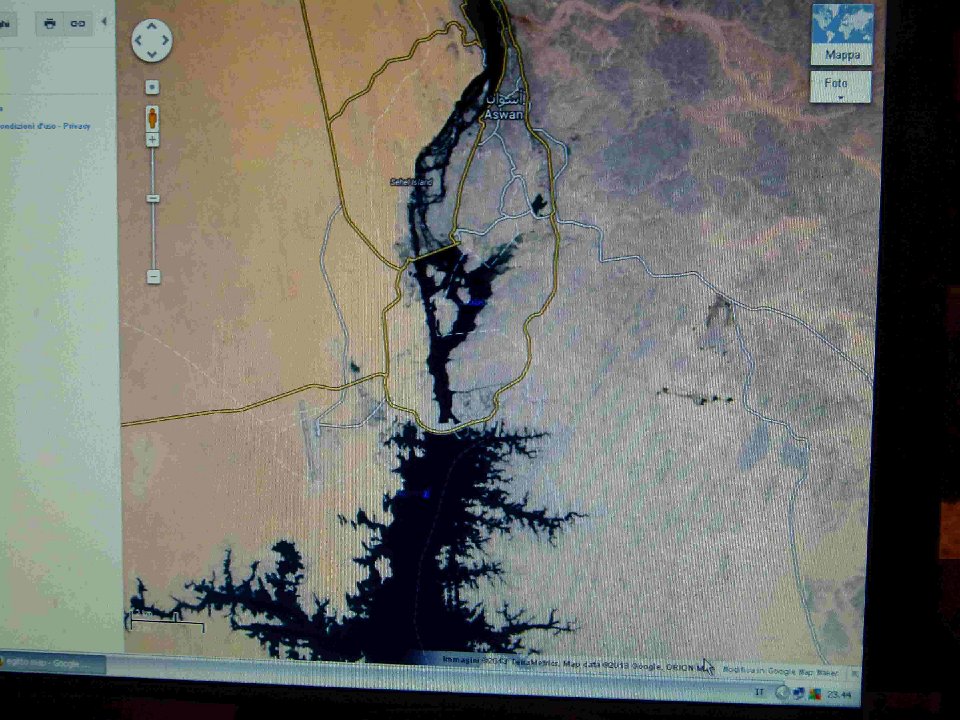Open Modifica in Google Map Maker link

tap(780, 671)
